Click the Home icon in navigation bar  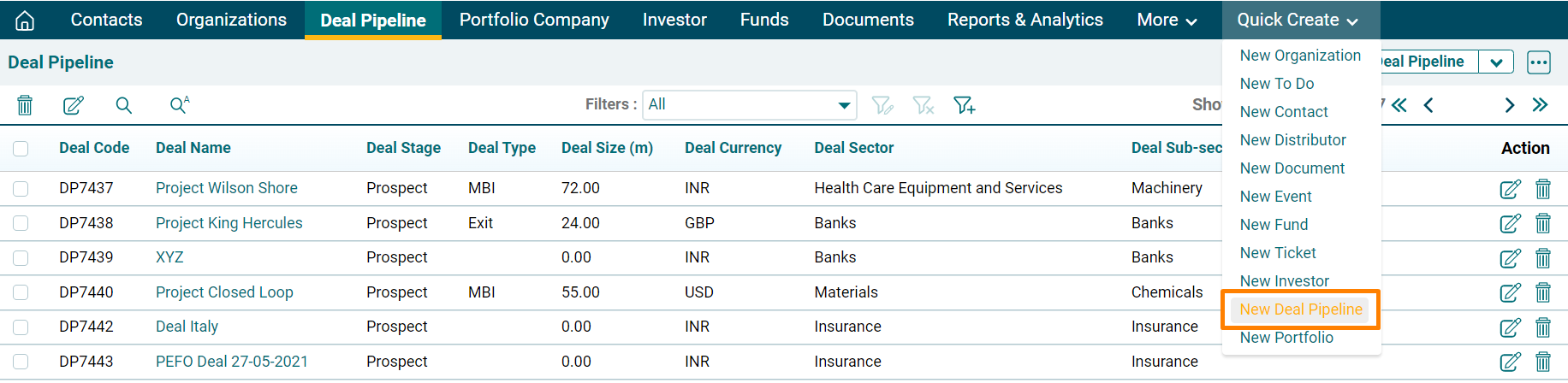click(x=25, y=20)
